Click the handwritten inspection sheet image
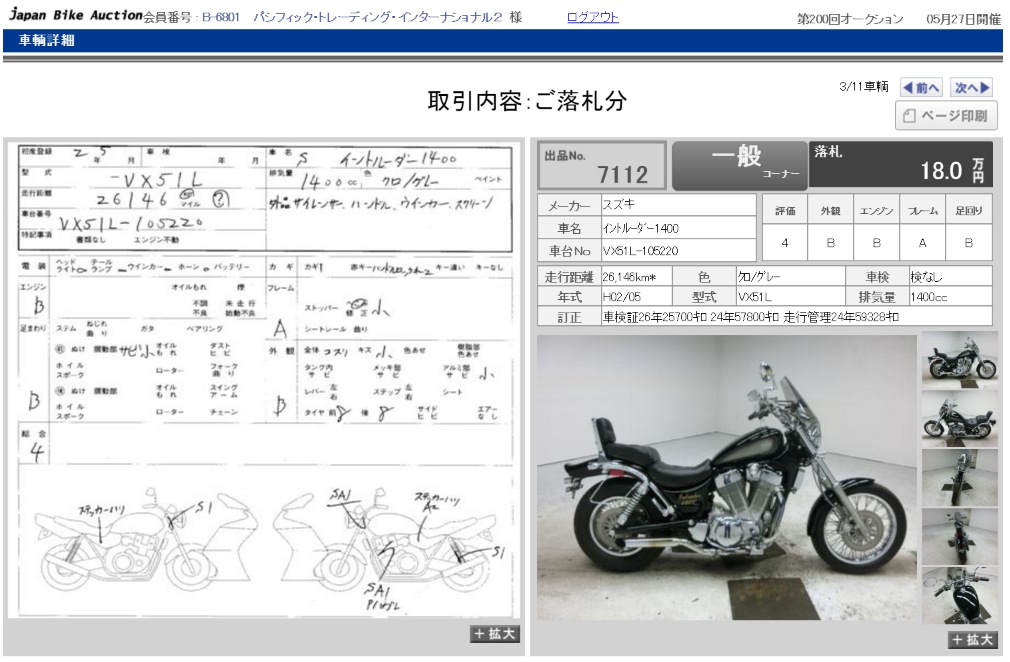Viewport: 1010px width, 662px height. [x=264, y=380]
